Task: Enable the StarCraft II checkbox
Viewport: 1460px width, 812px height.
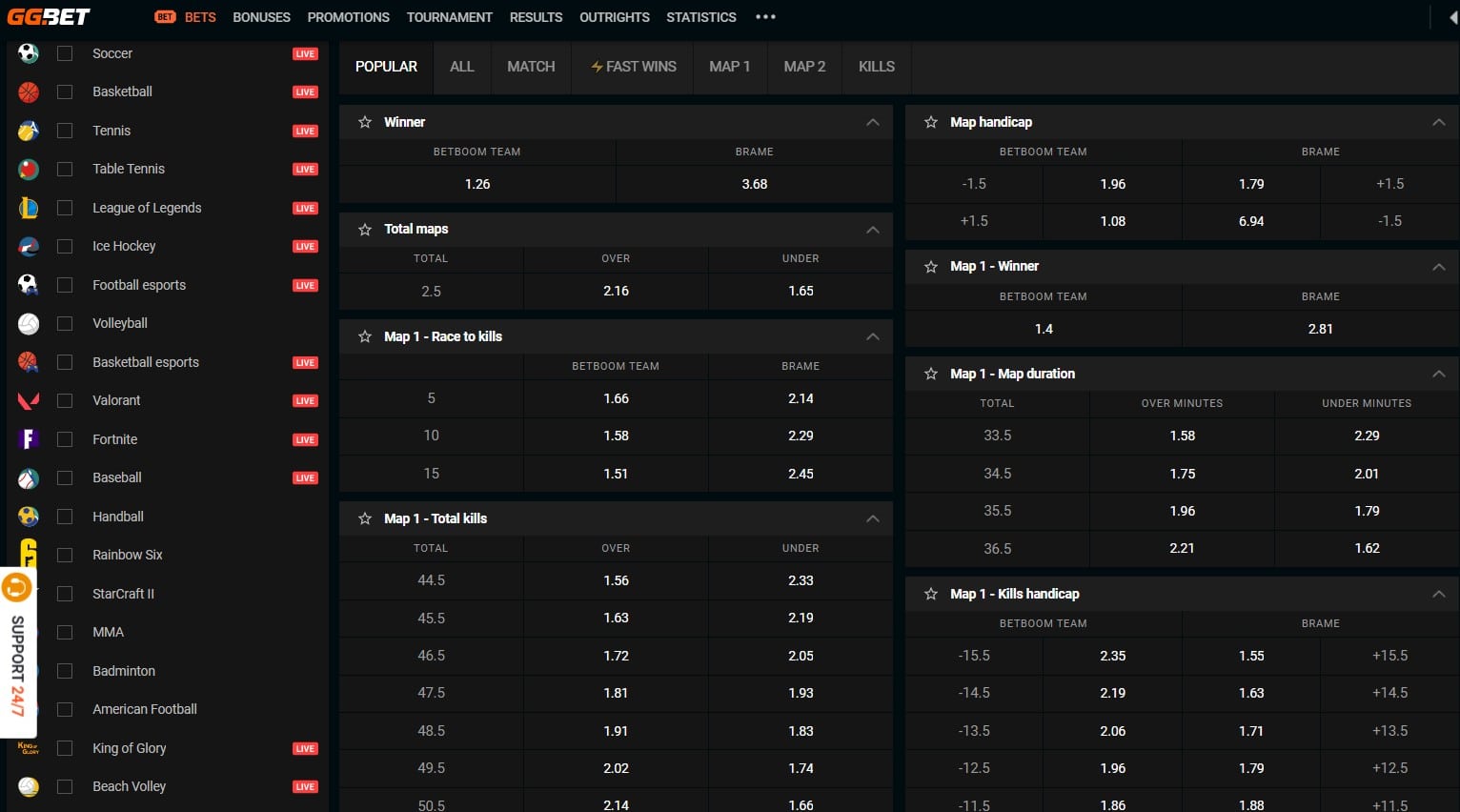Action: point(65,594)
